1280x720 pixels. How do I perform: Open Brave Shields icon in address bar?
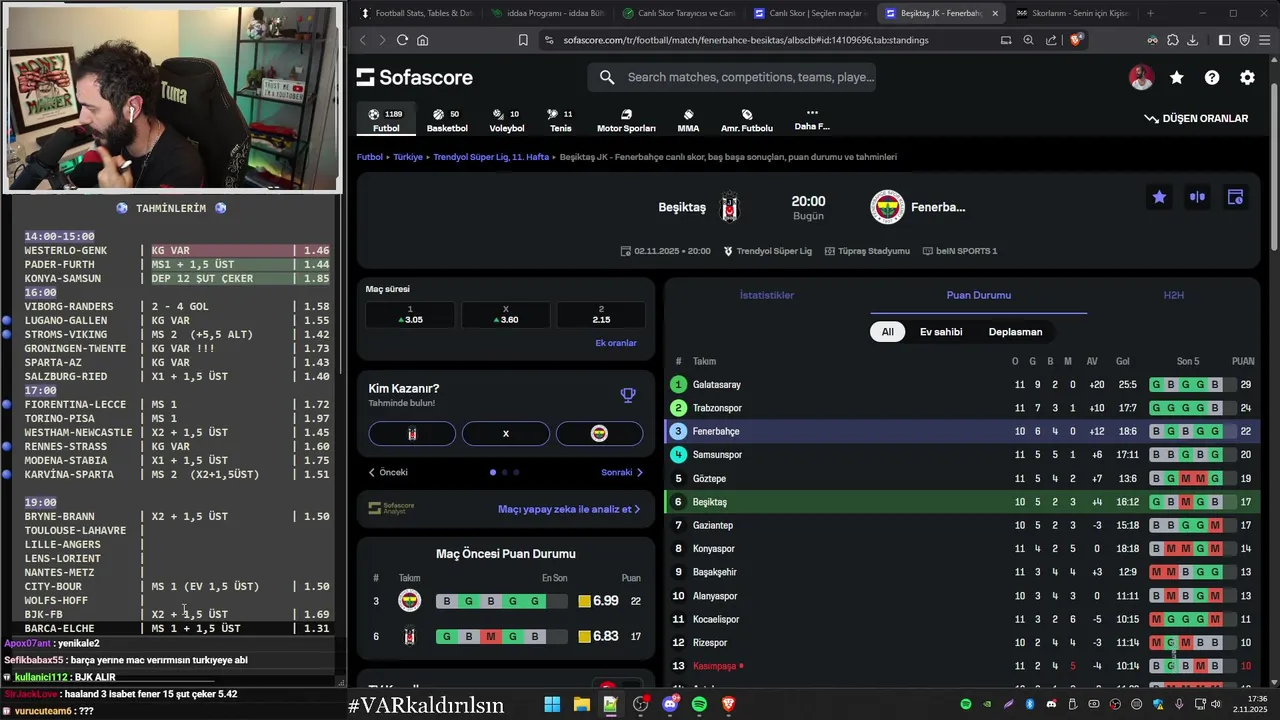pos(1076,40)
